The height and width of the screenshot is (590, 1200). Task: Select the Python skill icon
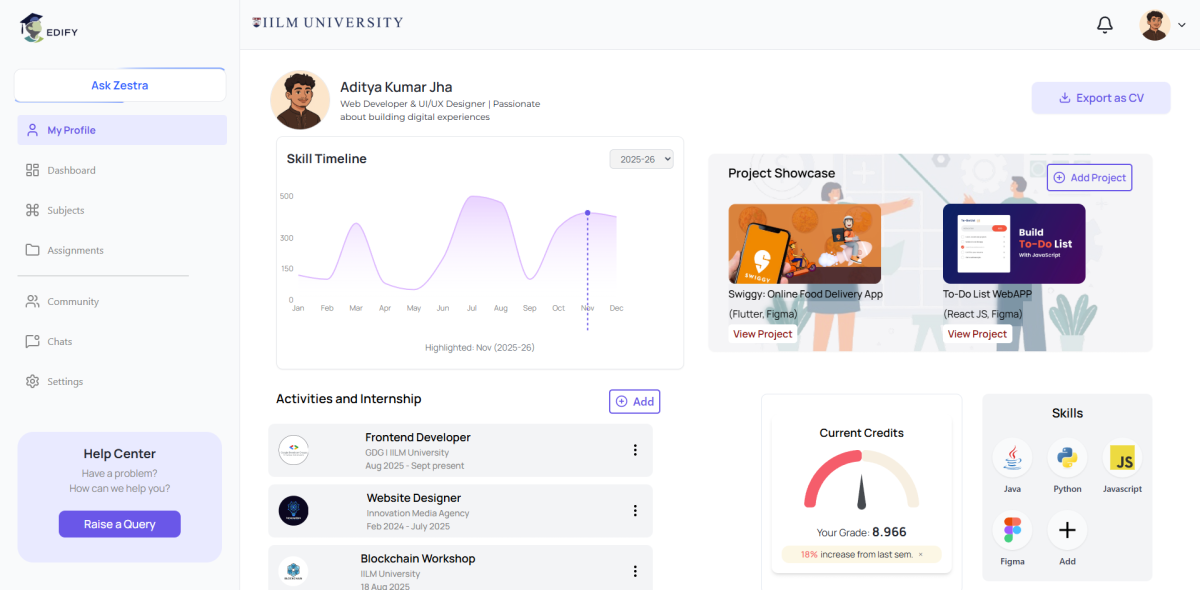(x=1067, y=458)
